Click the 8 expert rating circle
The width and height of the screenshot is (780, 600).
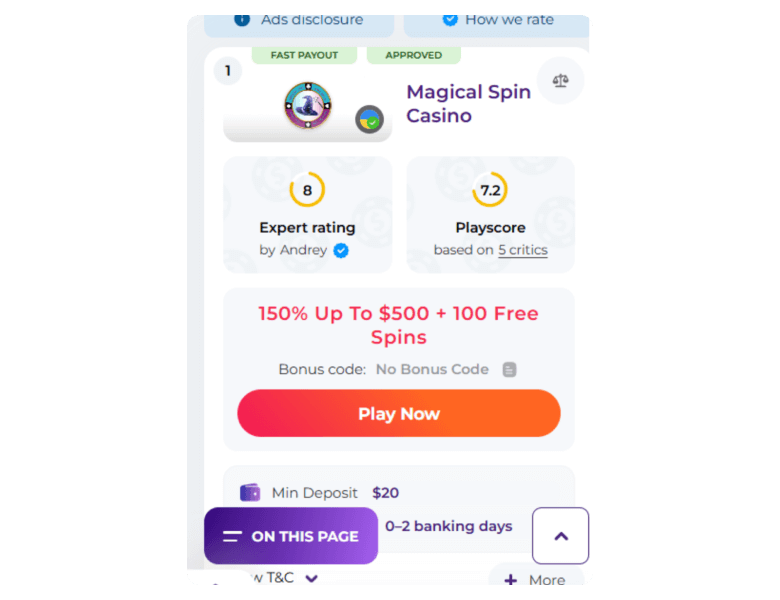[307, 190]
